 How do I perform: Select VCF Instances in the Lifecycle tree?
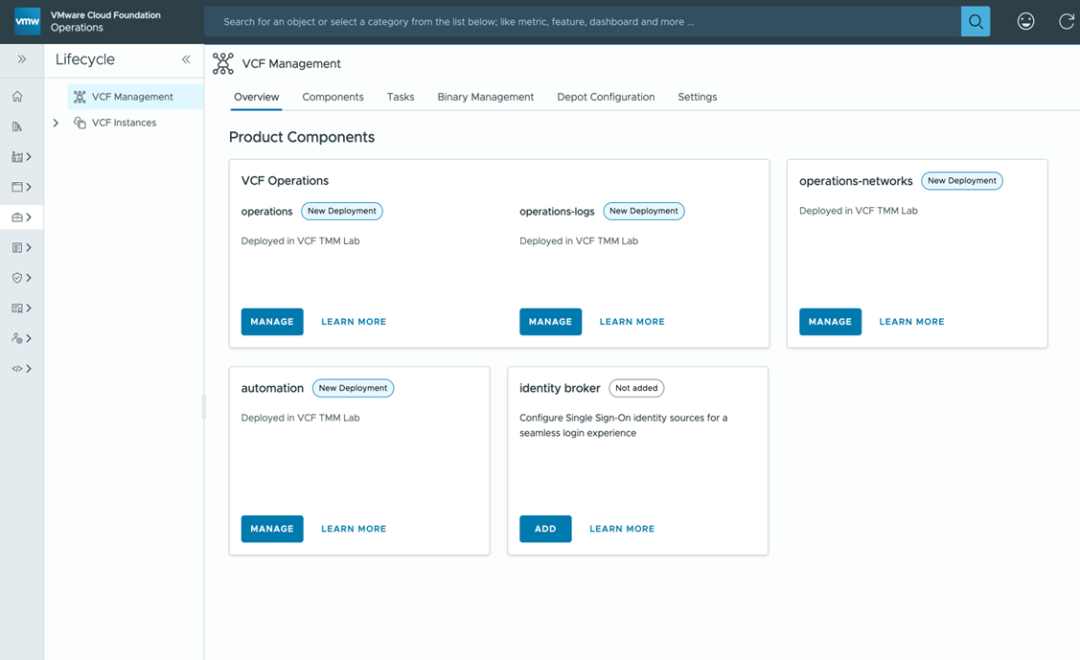tap(124, 123)
